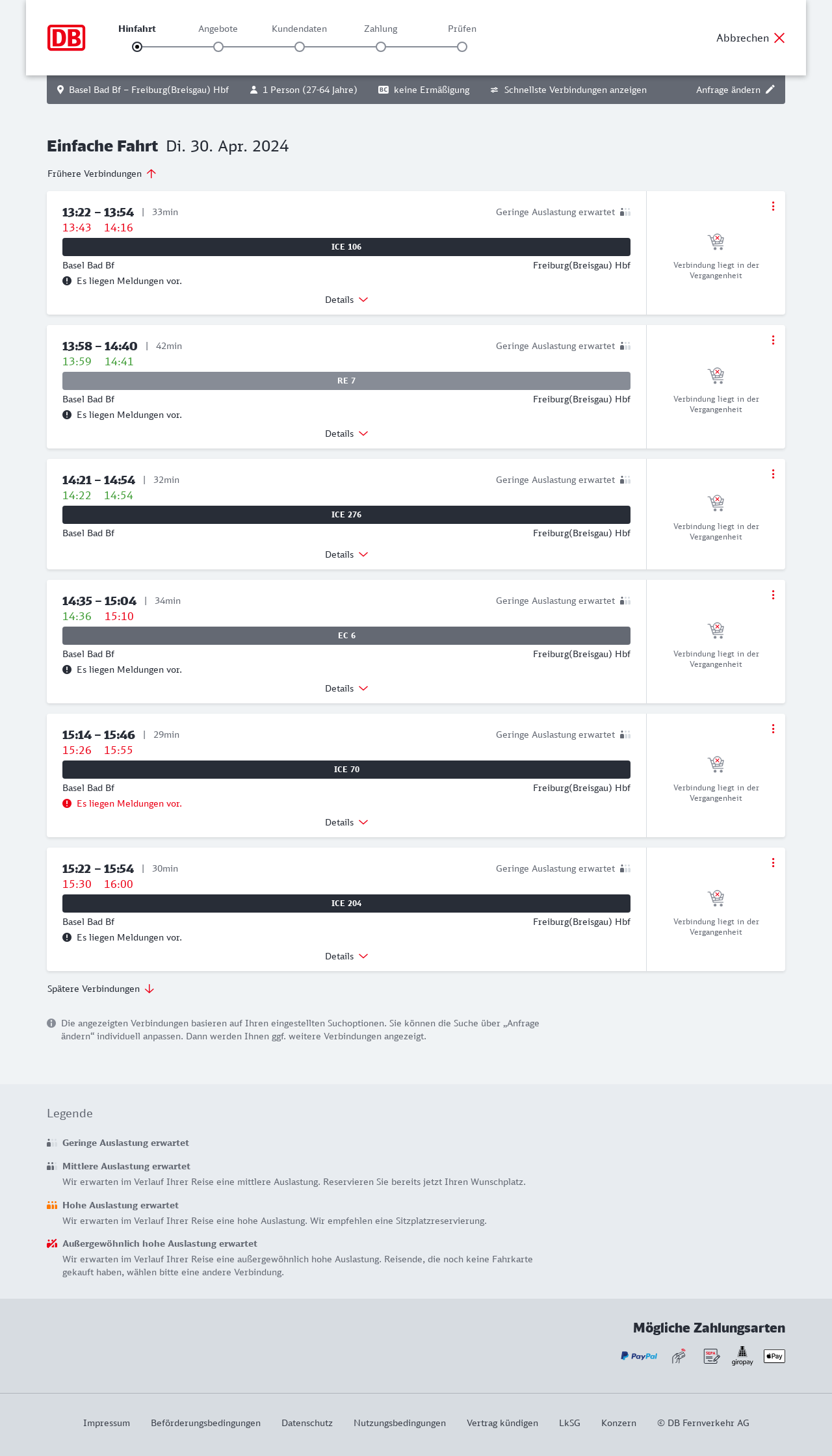Click red alert icon on ICE 70 connection
This screenshot has height=1456, width=832.
tap(67, 803)
